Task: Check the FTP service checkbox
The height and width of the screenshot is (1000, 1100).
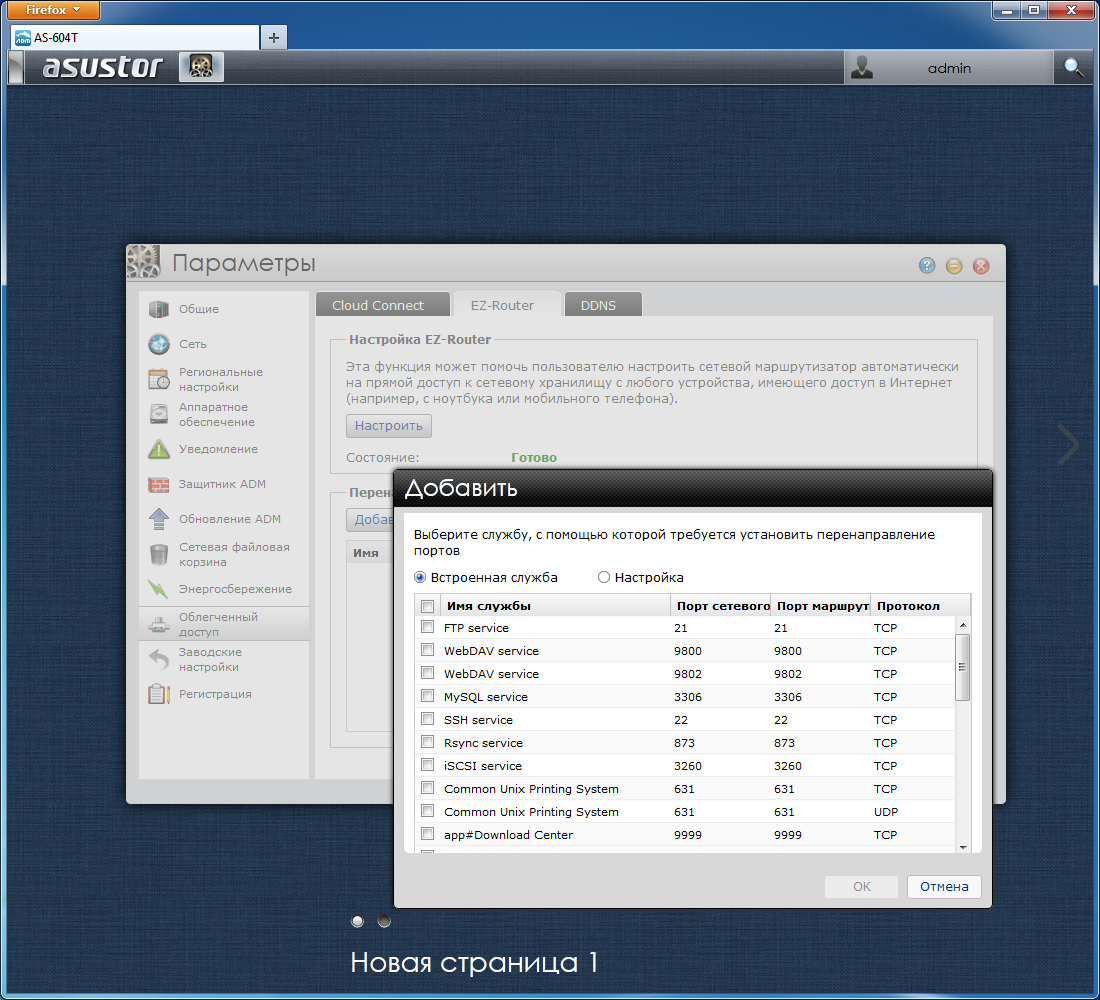Action: click(x=427, y=627)
